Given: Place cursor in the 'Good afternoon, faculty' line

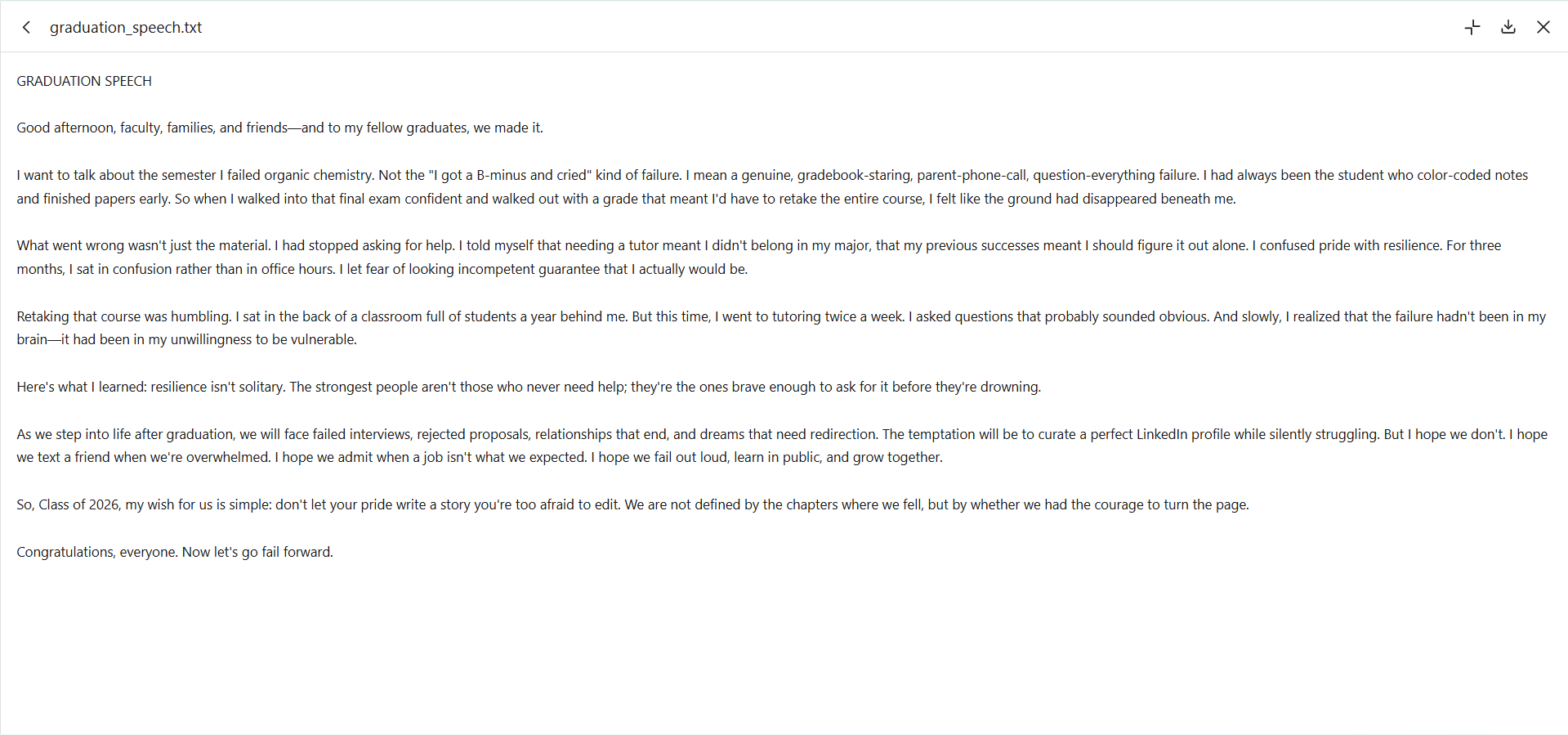Looking at the screenshot, I should (x=279, y=128).
